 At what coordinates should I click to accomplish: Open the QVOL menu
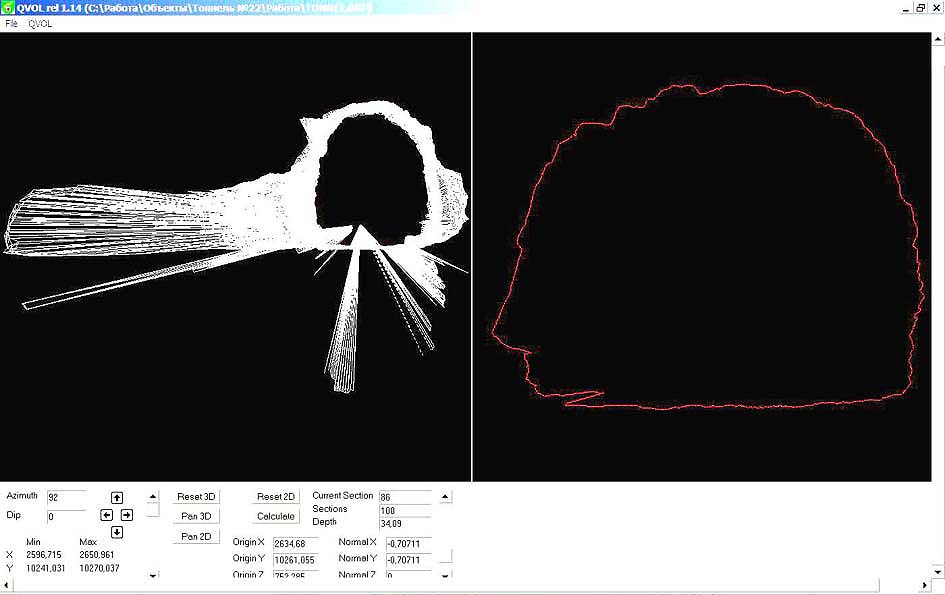click(x=40, y=24)
